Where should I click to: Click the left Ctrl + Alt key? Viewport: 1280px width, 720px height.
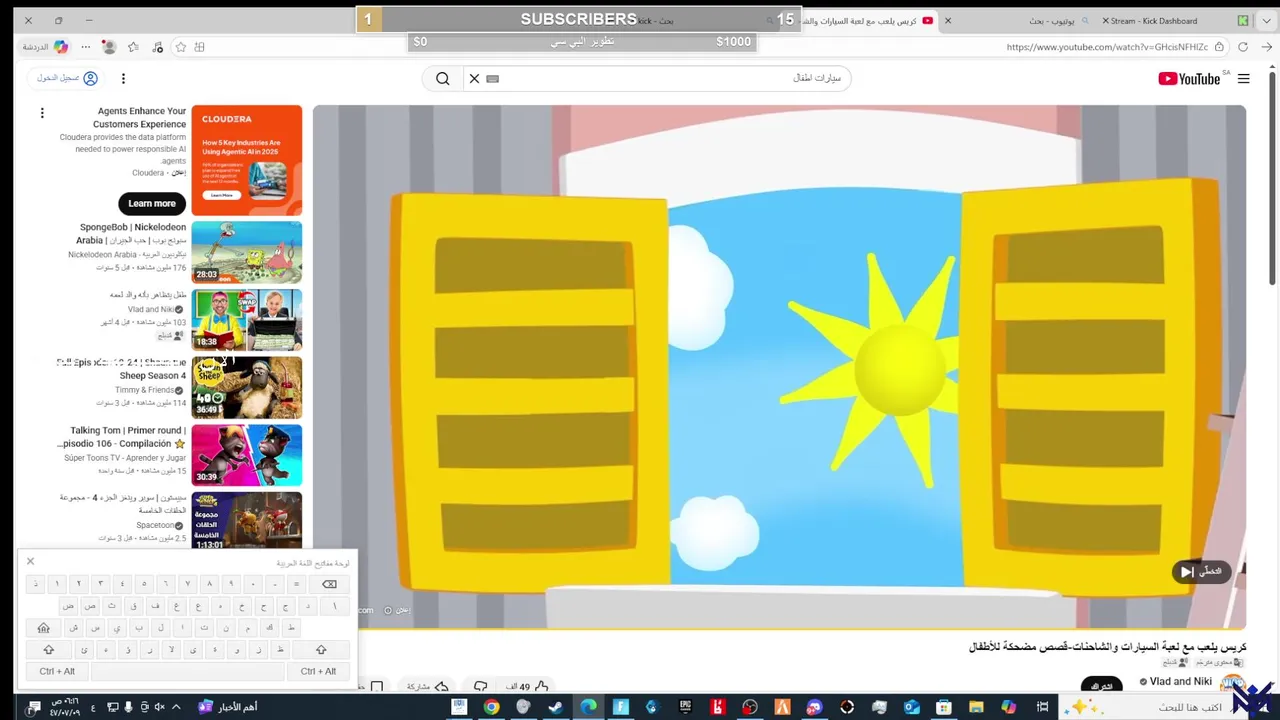[57, 671]
